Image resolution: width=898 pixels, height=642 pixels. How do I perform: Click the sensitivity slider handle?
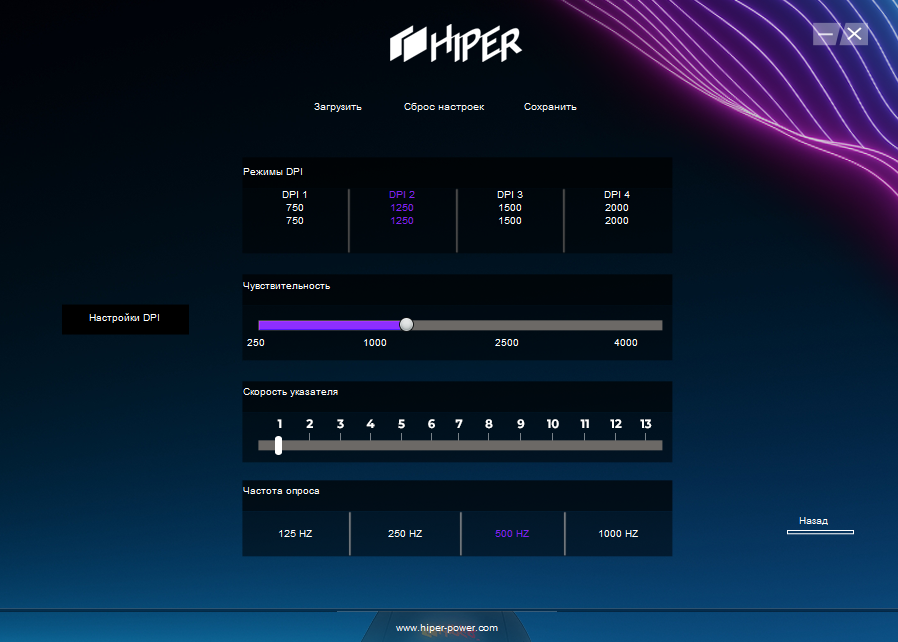tap(406, 325)
